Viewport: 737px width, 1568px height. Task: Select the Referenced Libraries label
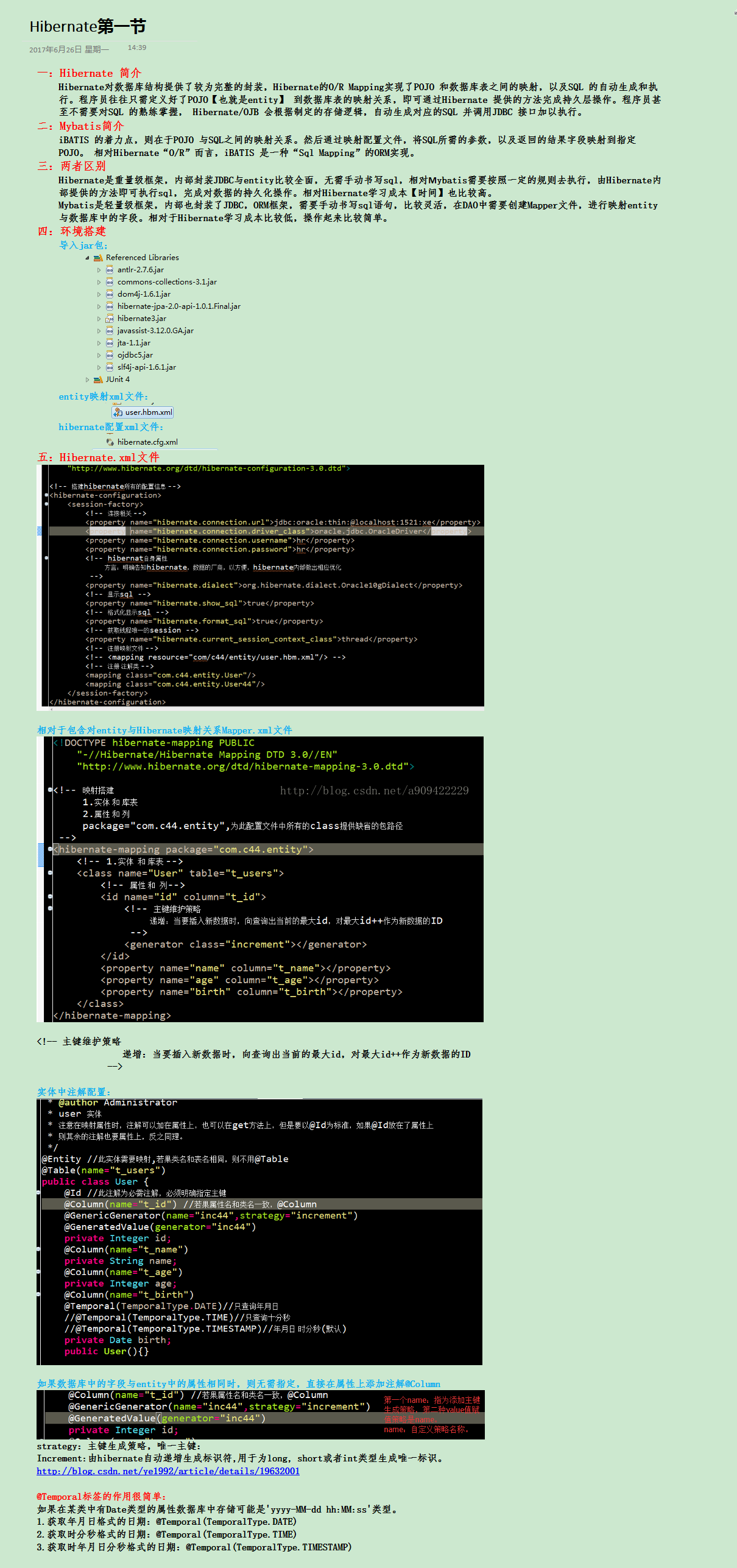coord(143,258)
